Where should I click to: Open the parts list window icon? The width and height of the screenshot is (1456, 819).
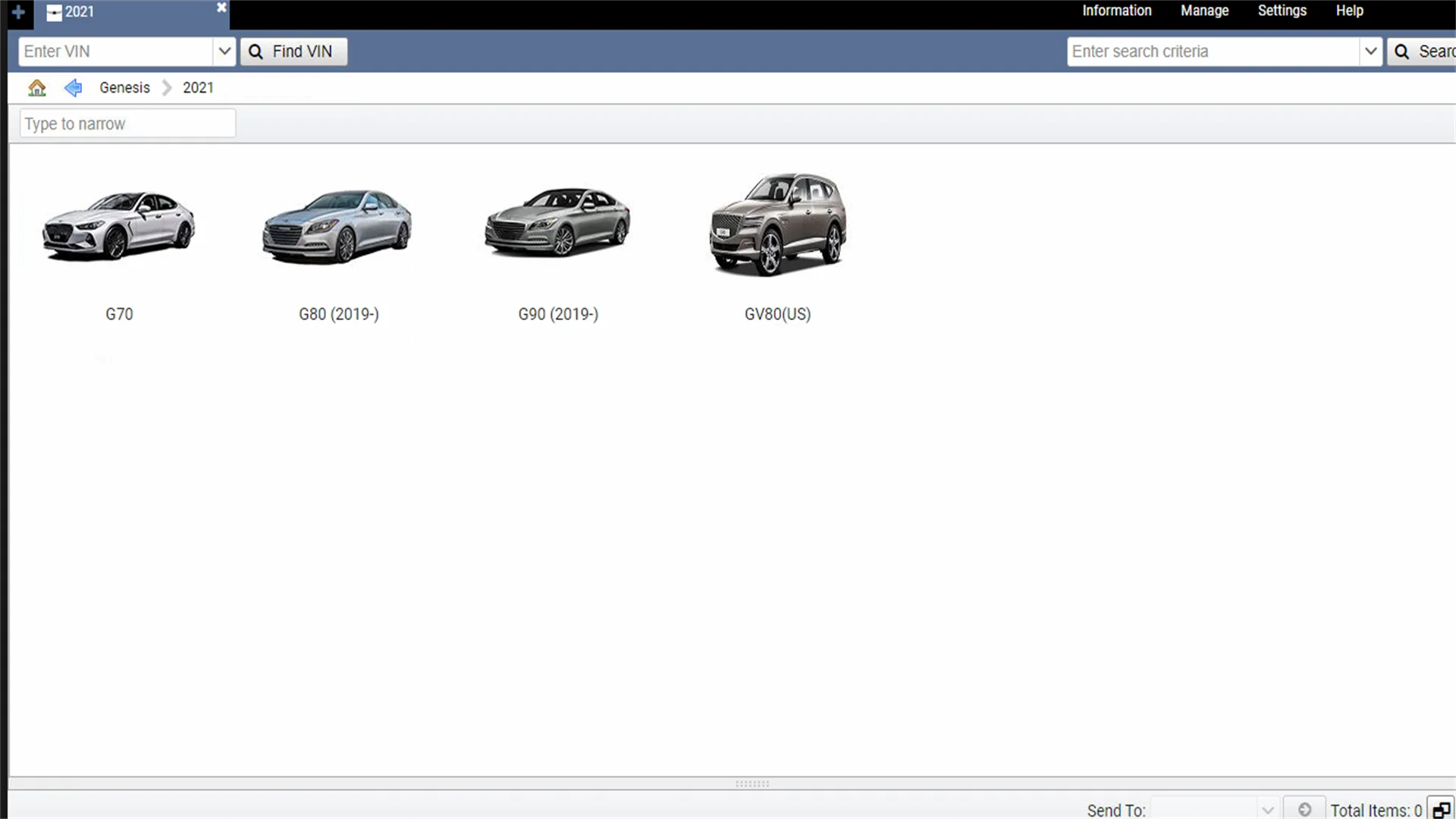1441,809
